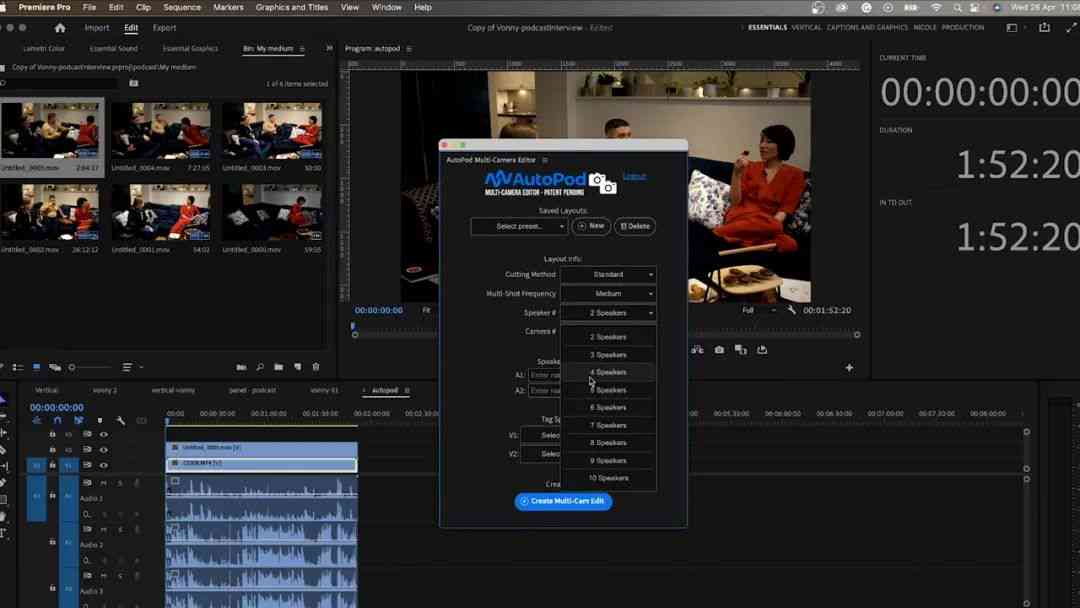This screenshot has height=608, width=1080.
Task: Open the Import page
Action: [x=96, y=28]
